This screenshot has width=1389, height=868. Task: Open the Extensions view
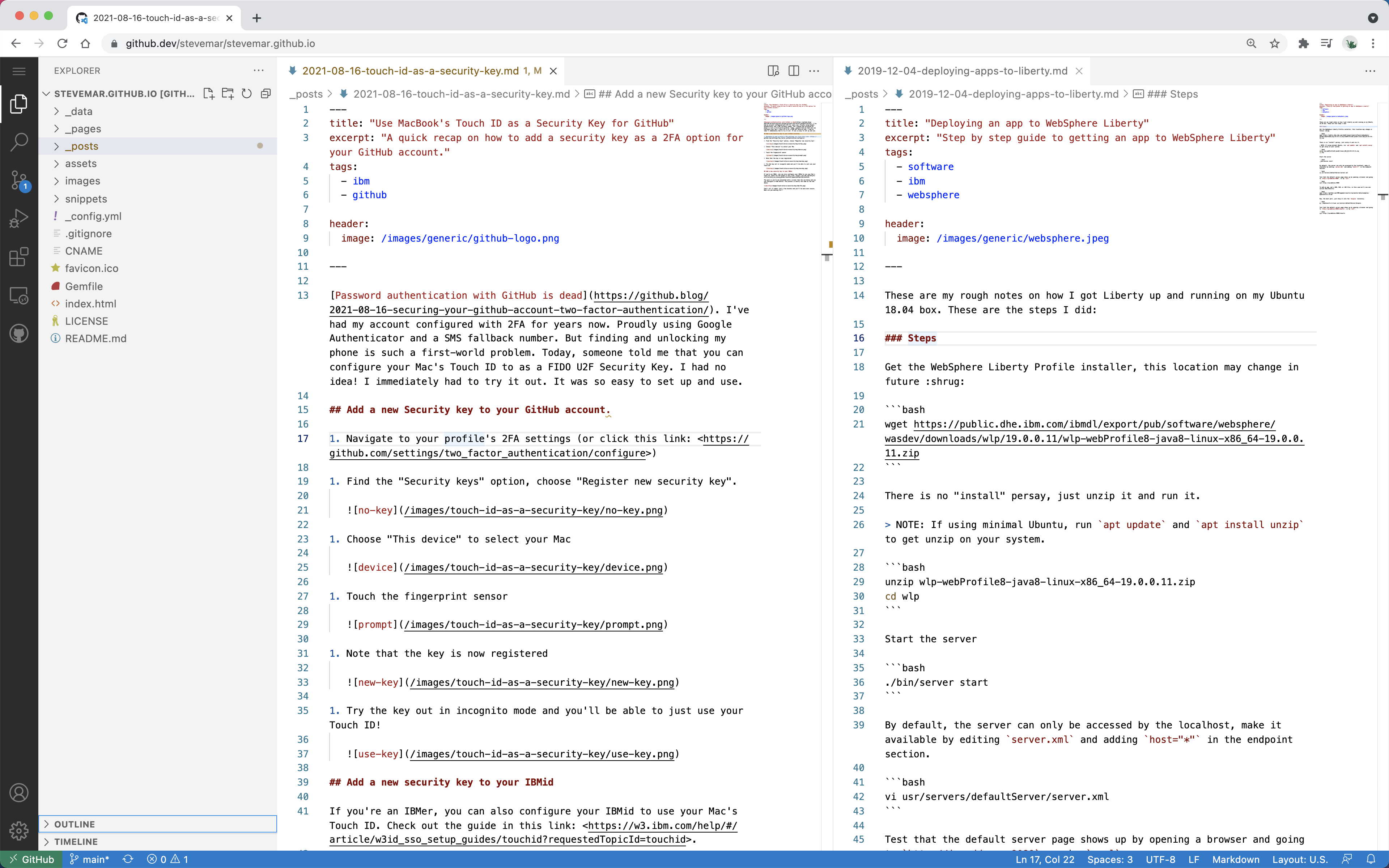point(19,257)
